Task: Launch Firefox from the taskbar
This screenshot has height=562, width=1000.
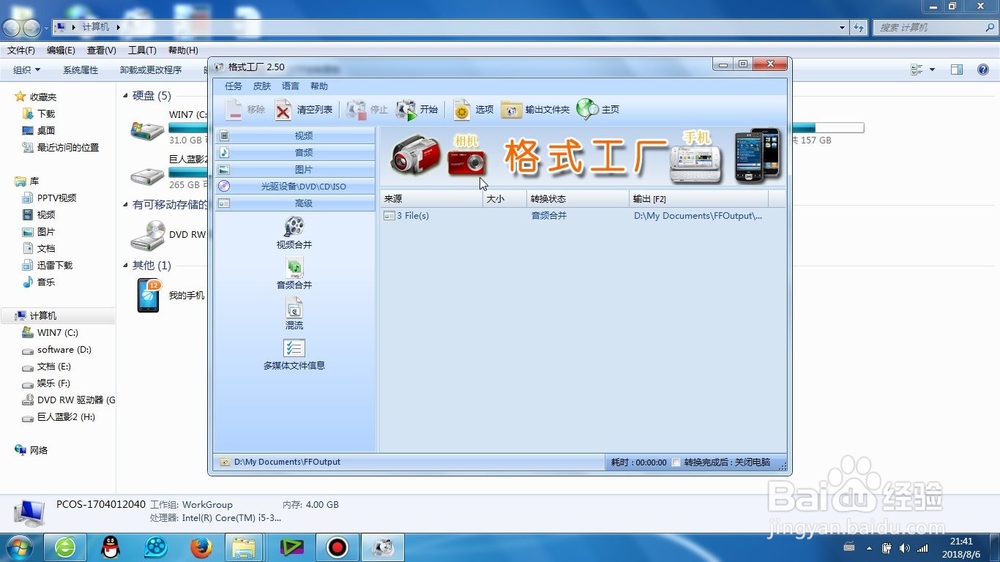Action: click(x=201, y=547)
